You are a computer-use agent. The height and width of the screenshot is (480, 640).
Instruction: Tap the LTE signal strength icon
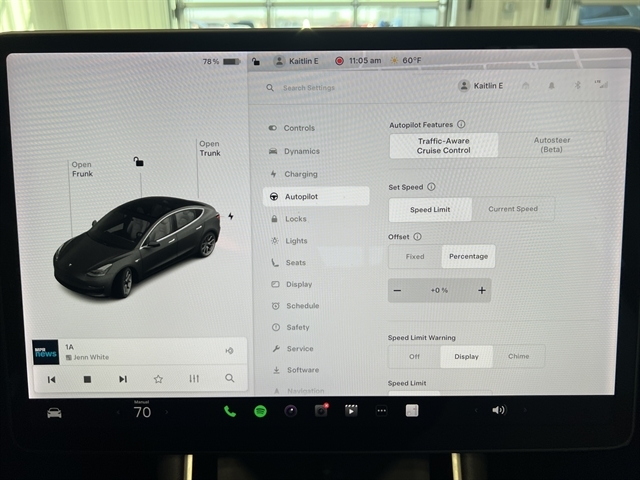(601, 84)
